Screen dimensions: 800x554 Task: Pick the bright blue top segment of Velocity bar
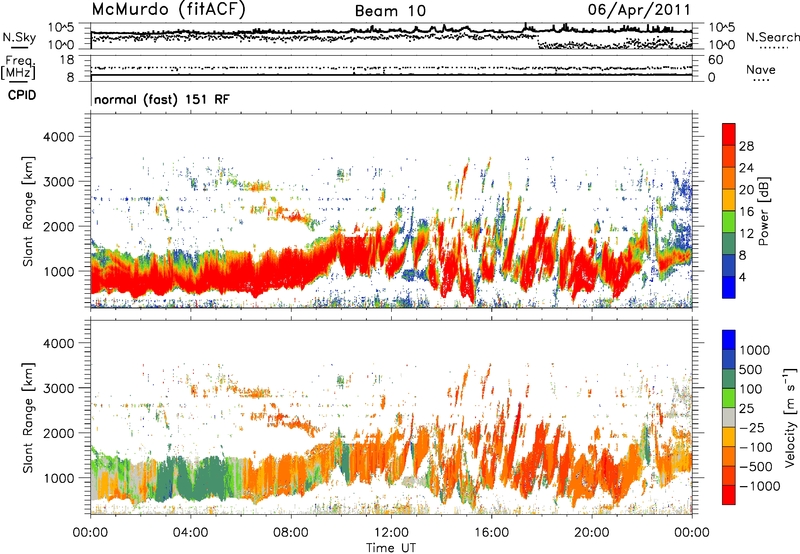click(x=729, y=340)
